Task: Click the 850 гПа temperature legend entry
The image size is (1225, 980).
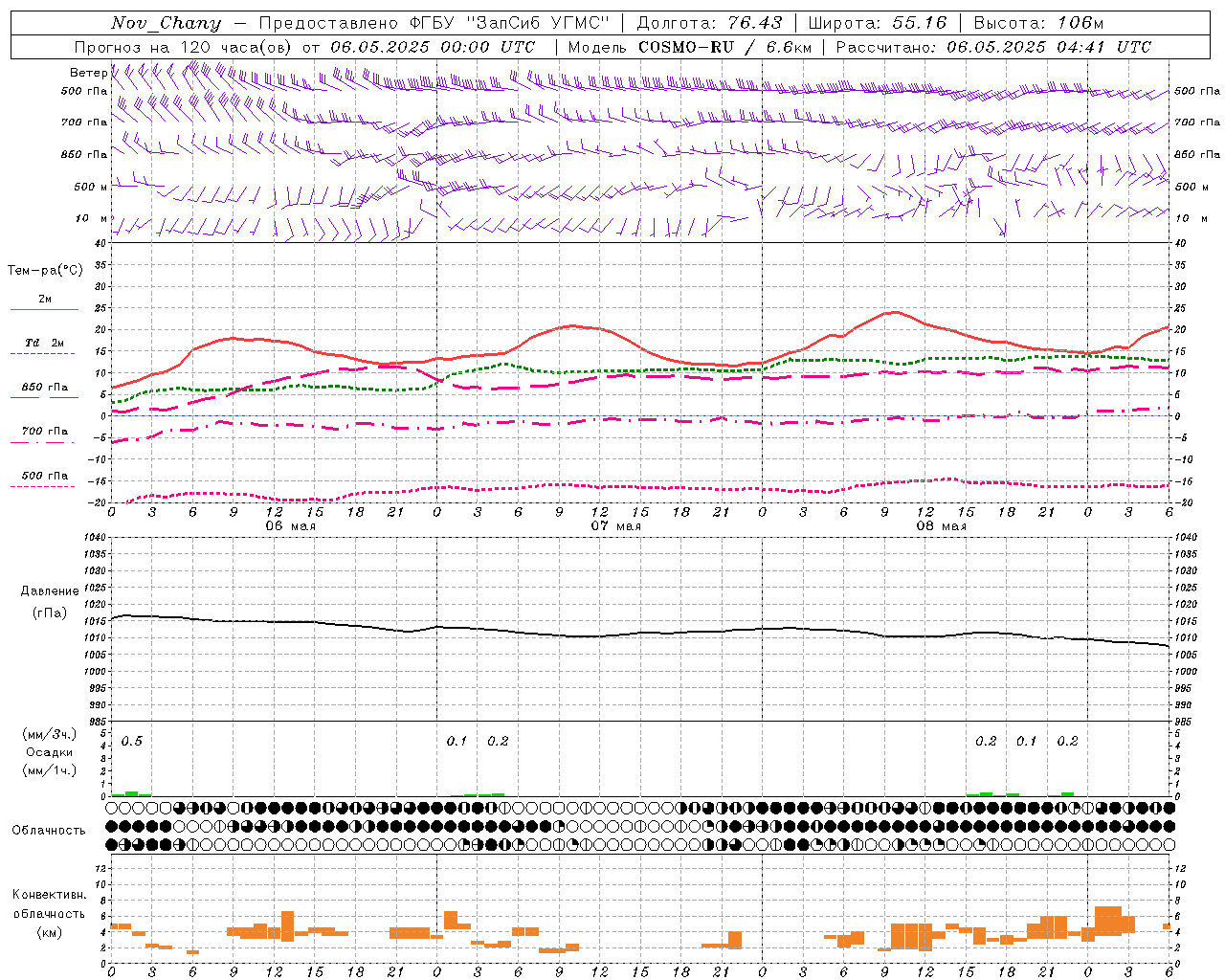Action: tap(45, 388)
